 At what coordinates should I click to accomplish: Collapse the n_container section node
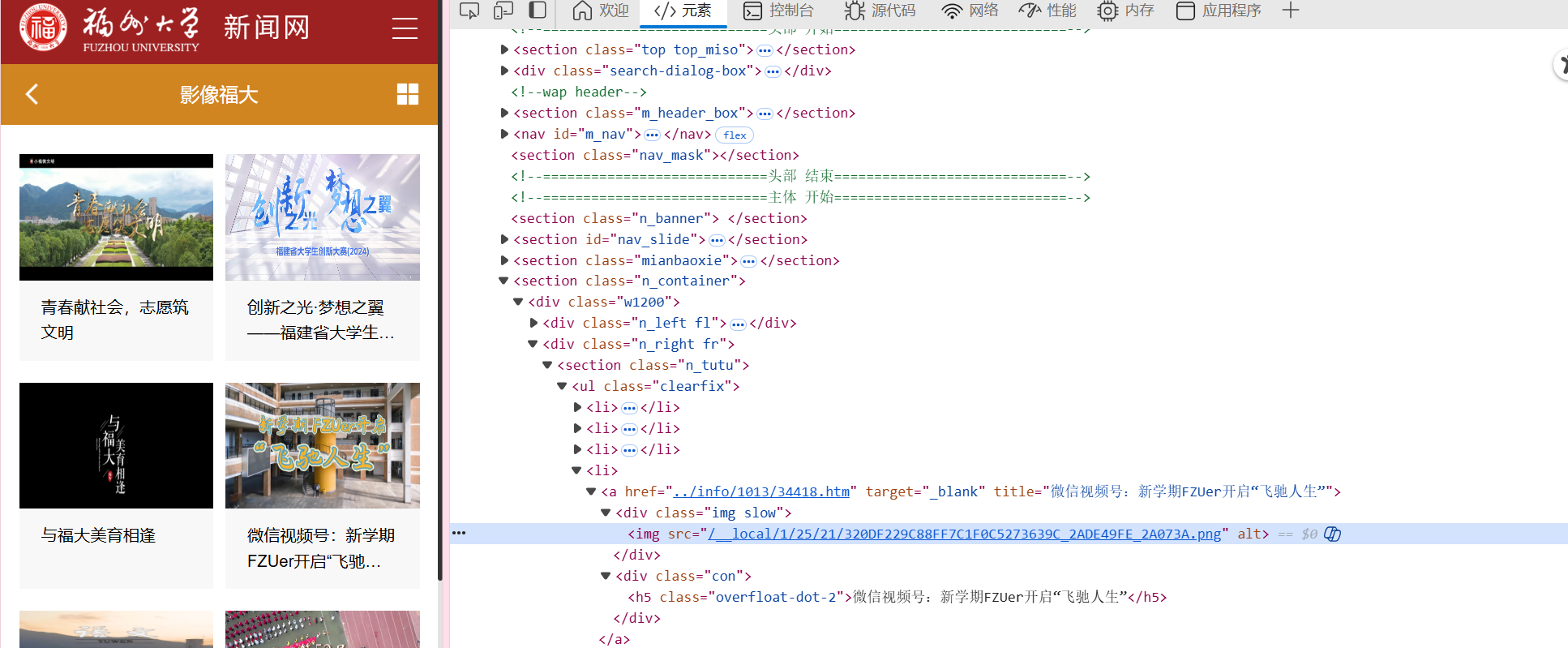tap(503, 281)
